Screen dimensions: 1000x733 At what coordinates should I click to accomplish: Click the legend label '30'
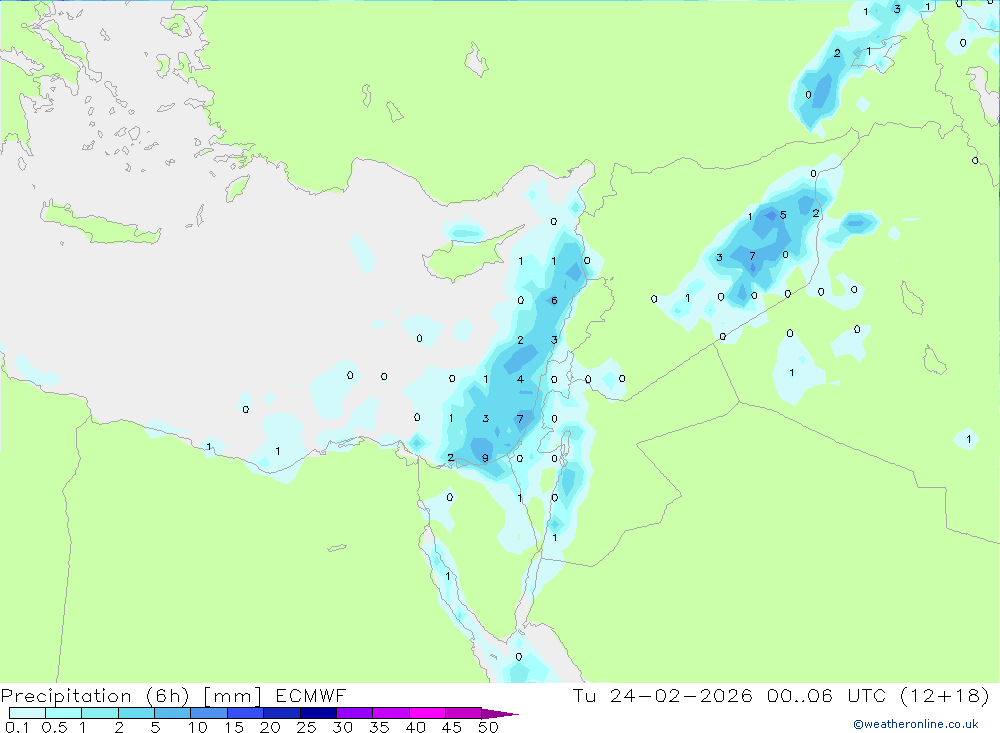coord(342,727)
